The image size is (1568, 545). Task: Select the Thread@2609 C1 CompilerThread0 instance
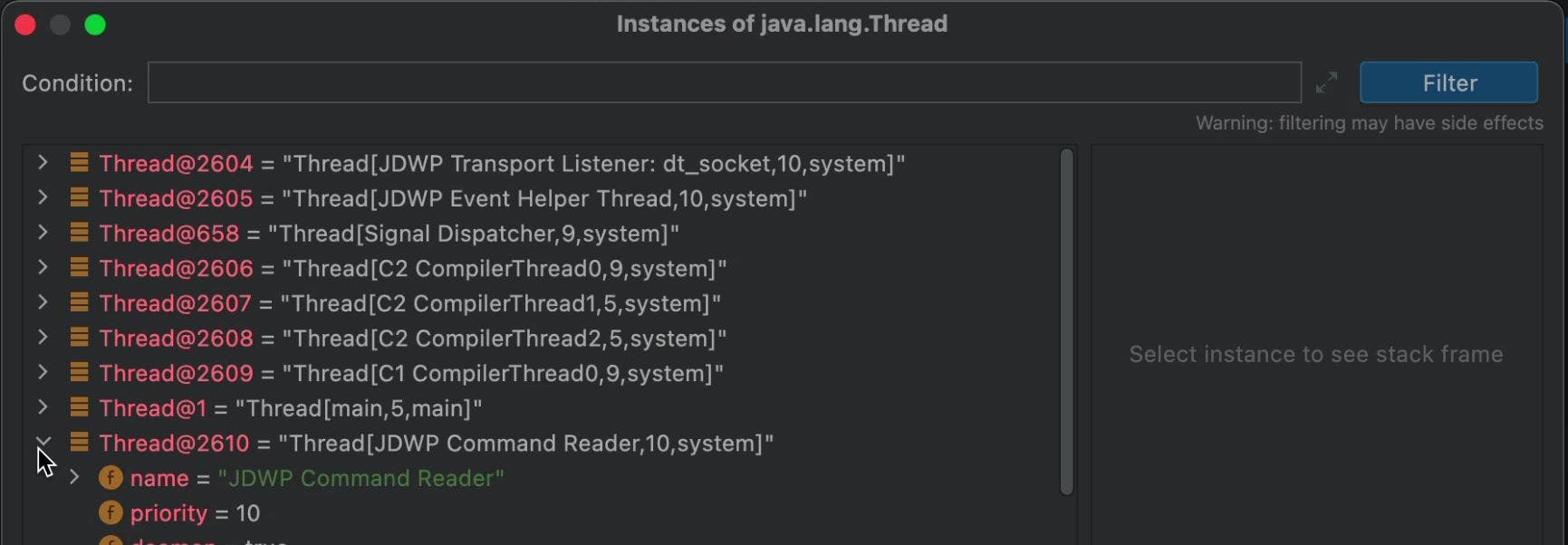pos(410,373)
